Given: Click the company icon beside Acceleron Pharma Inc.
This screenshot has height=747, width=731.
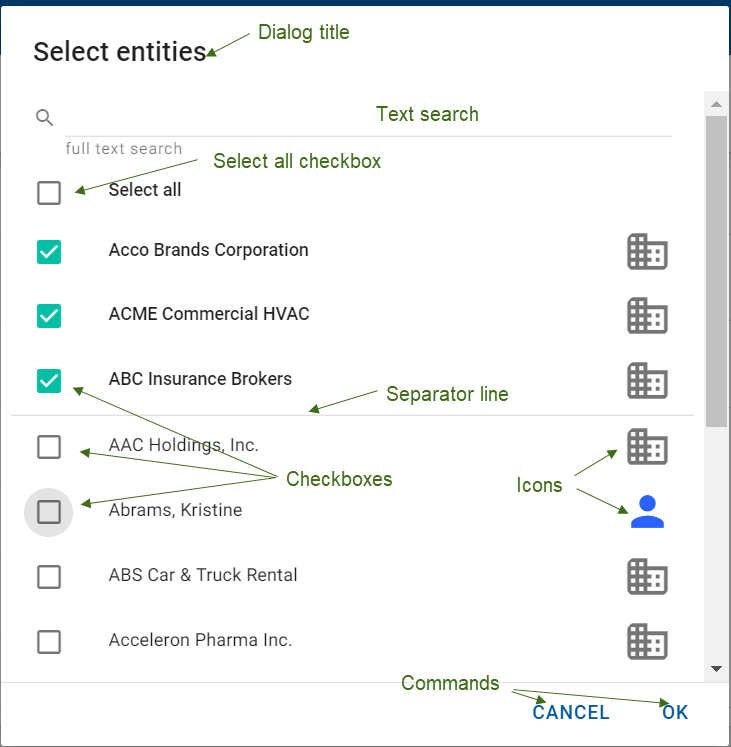Looking at the screenshot, I should tap(647, 641).
